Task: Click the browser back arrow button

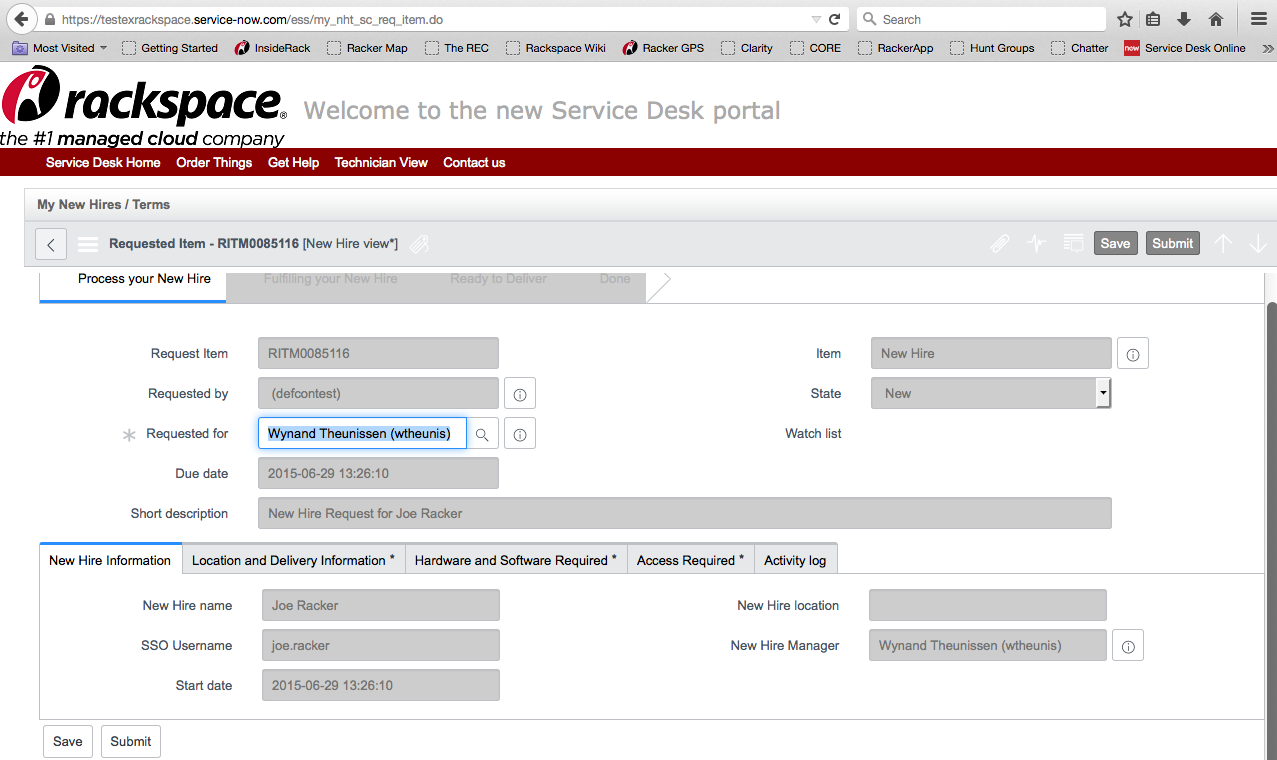Action: tap(21, 19)
